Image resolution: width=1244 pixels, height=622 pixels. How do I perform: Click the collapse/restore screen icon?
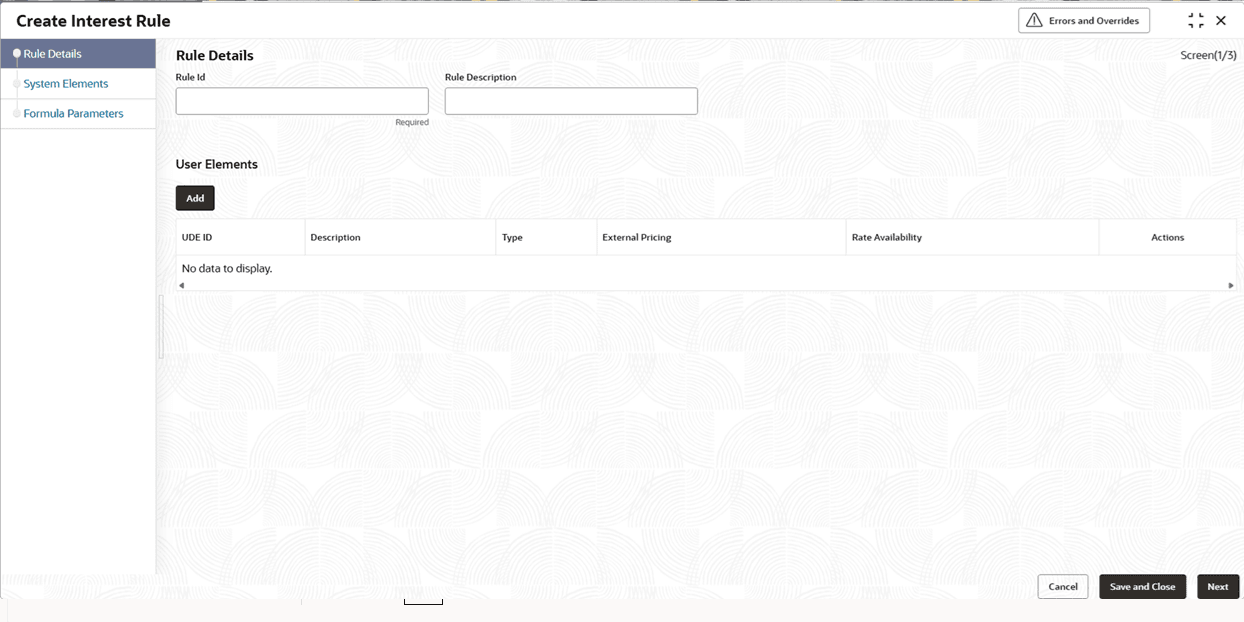pos(1195,20)
